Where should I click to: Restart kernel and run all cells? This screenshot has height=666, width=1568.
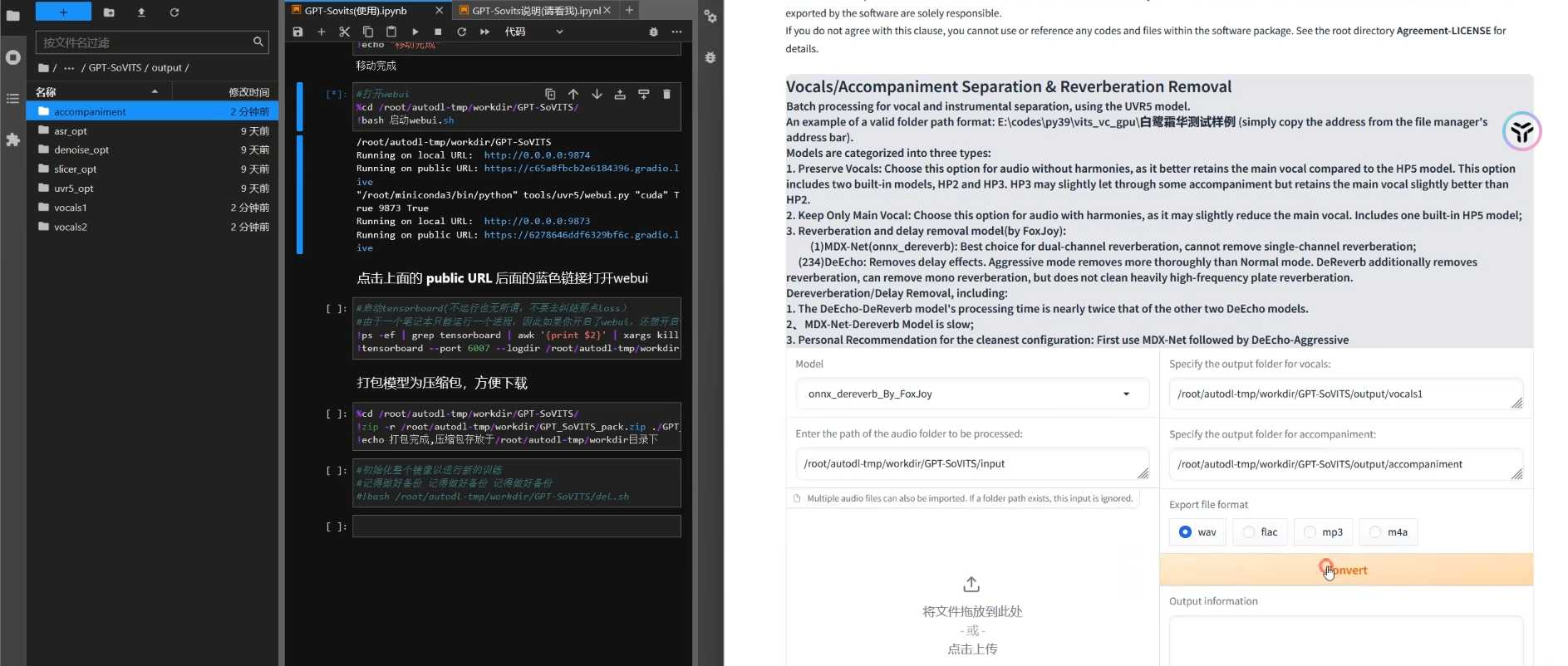484,32
